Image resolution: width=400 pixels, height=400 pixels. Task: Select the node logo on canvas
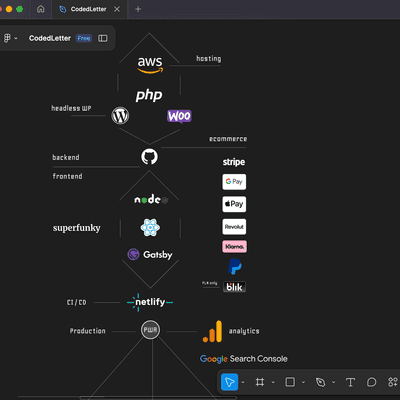pyautogui.click(x=151, y=200)
